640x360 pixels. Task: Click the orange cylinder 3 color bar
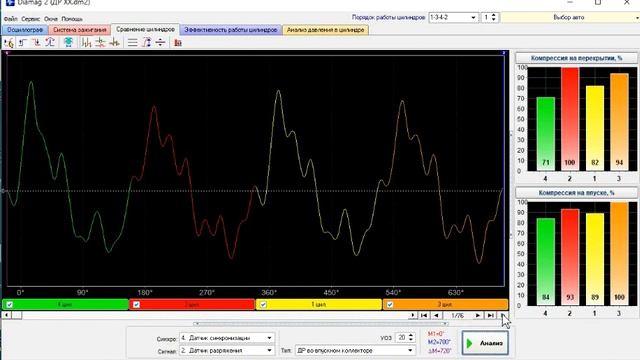[x=445, y=304]
